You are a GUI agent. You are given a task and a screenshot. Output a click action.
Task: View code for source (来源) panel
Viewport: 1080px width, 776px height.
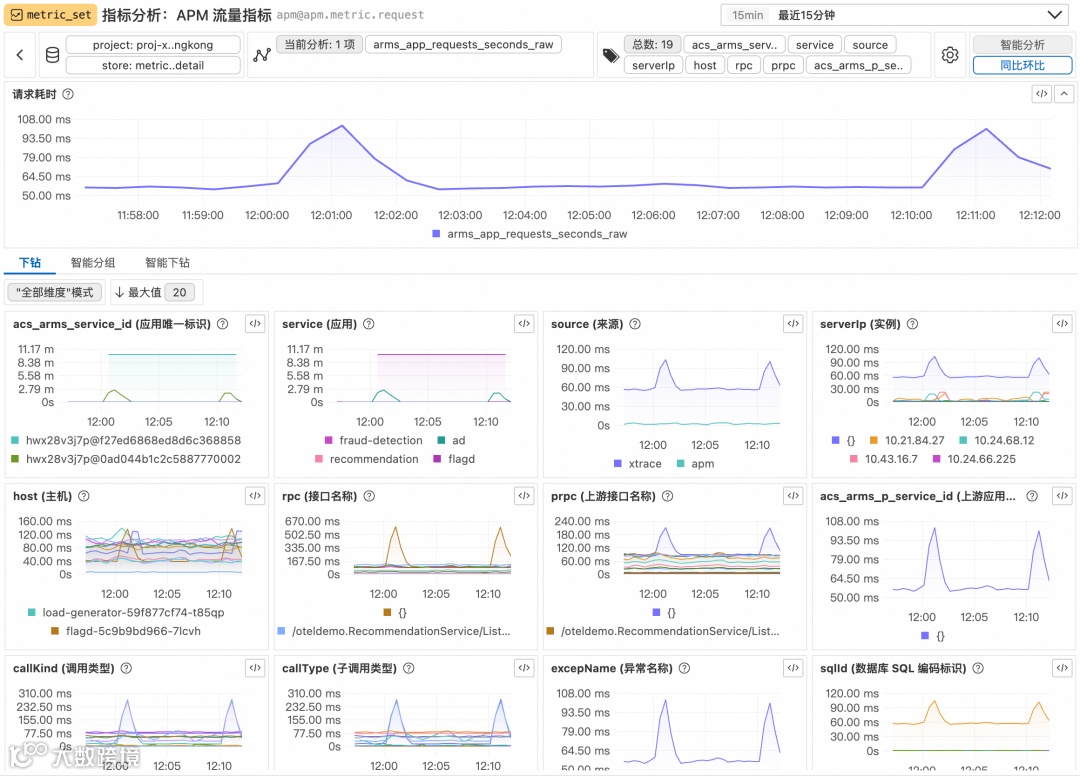pyautogui.click(x=793, y=324)
